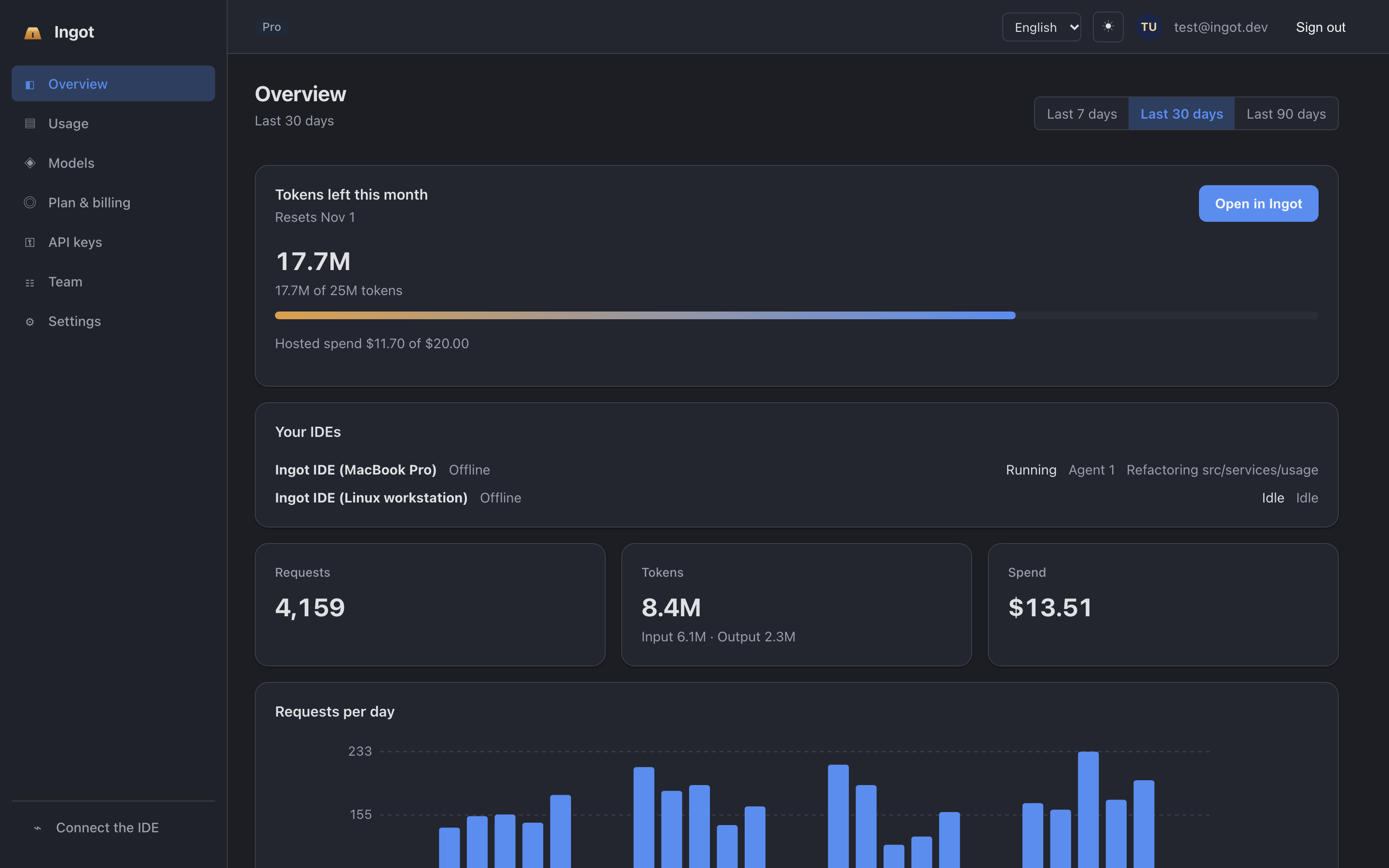Click the 4,159 requests value

point(310,608)
